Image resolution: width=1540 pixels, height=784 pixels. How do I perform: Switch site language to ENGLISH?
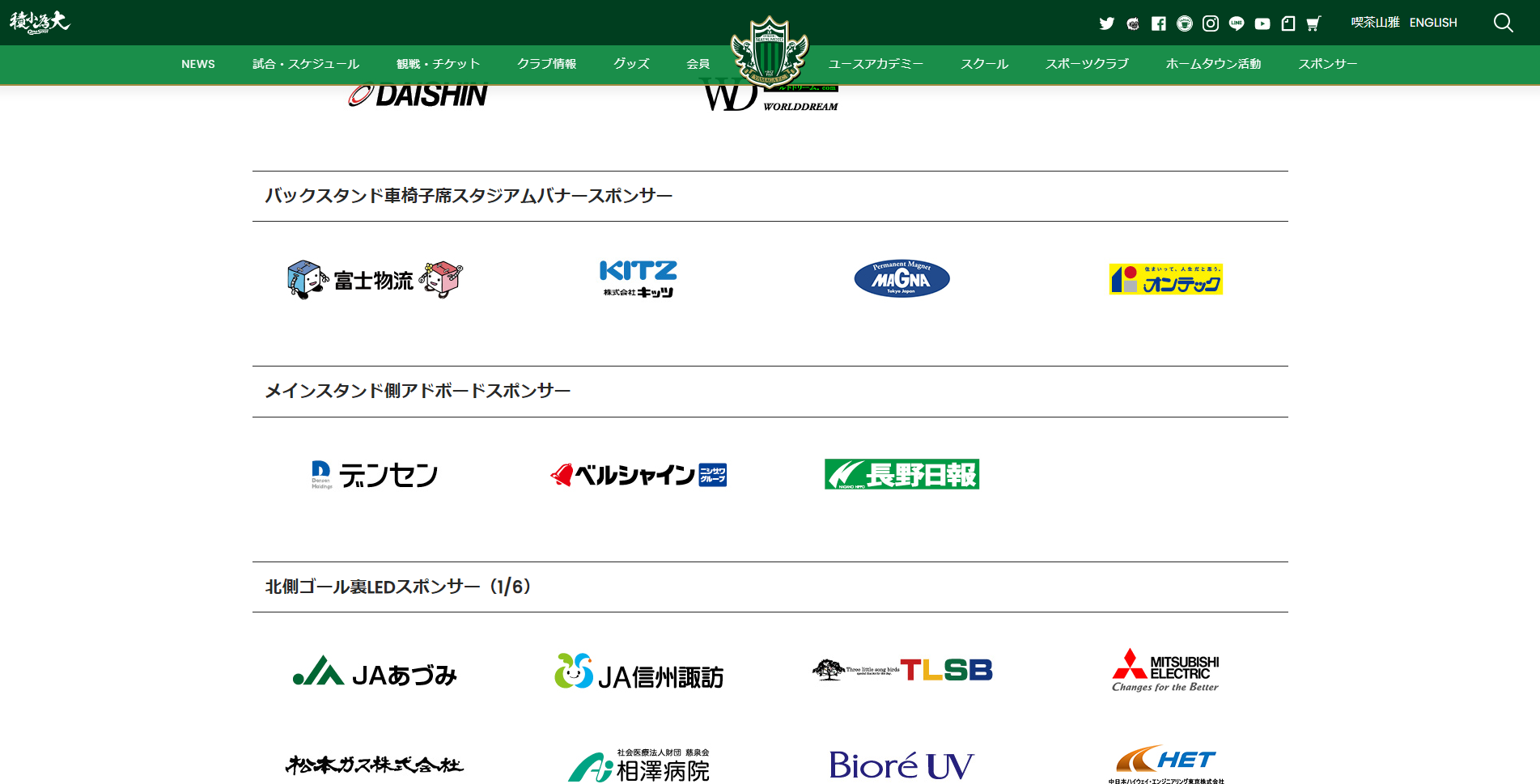point(1433,23)
